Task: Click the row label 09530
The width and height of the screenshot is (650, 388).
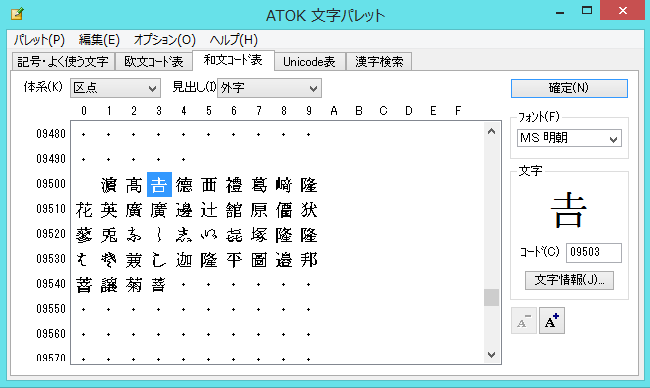Action: click(51, 259)
